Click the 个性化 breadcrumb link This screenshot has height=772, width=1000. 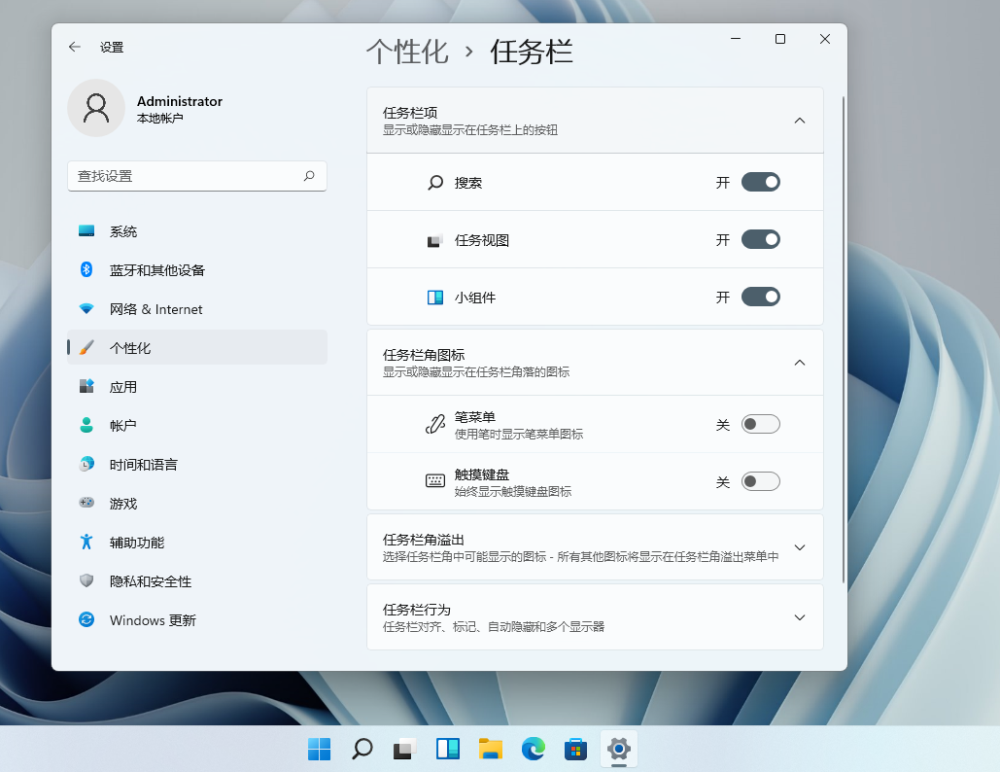point(407,52)
